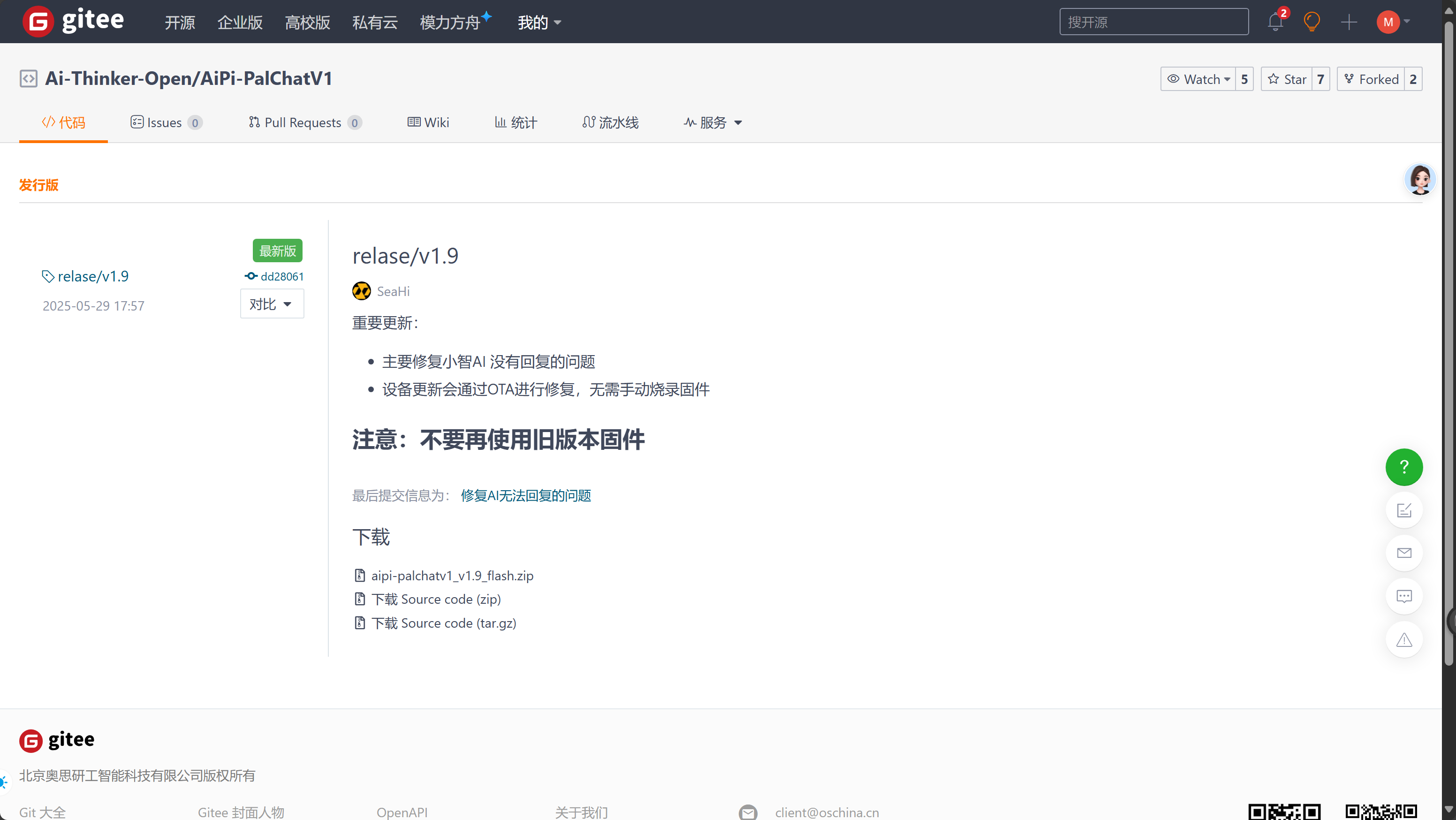
Task: Select the 代码 tab
Action: pos(63,122)
